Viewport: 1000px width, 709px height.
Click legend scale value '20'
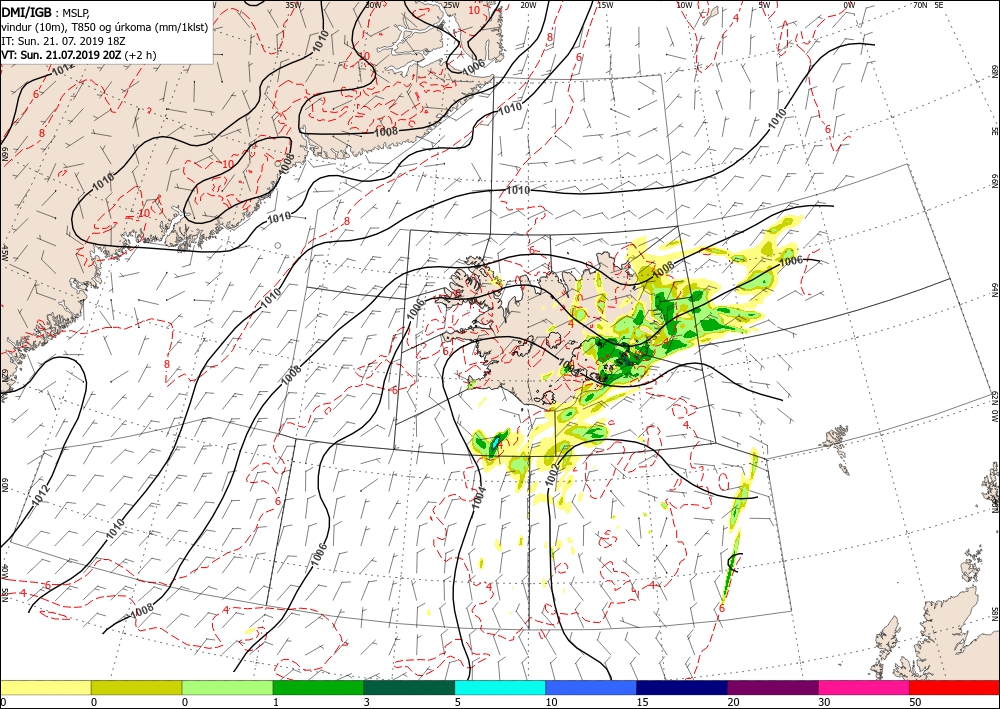[x=732, y=702]
